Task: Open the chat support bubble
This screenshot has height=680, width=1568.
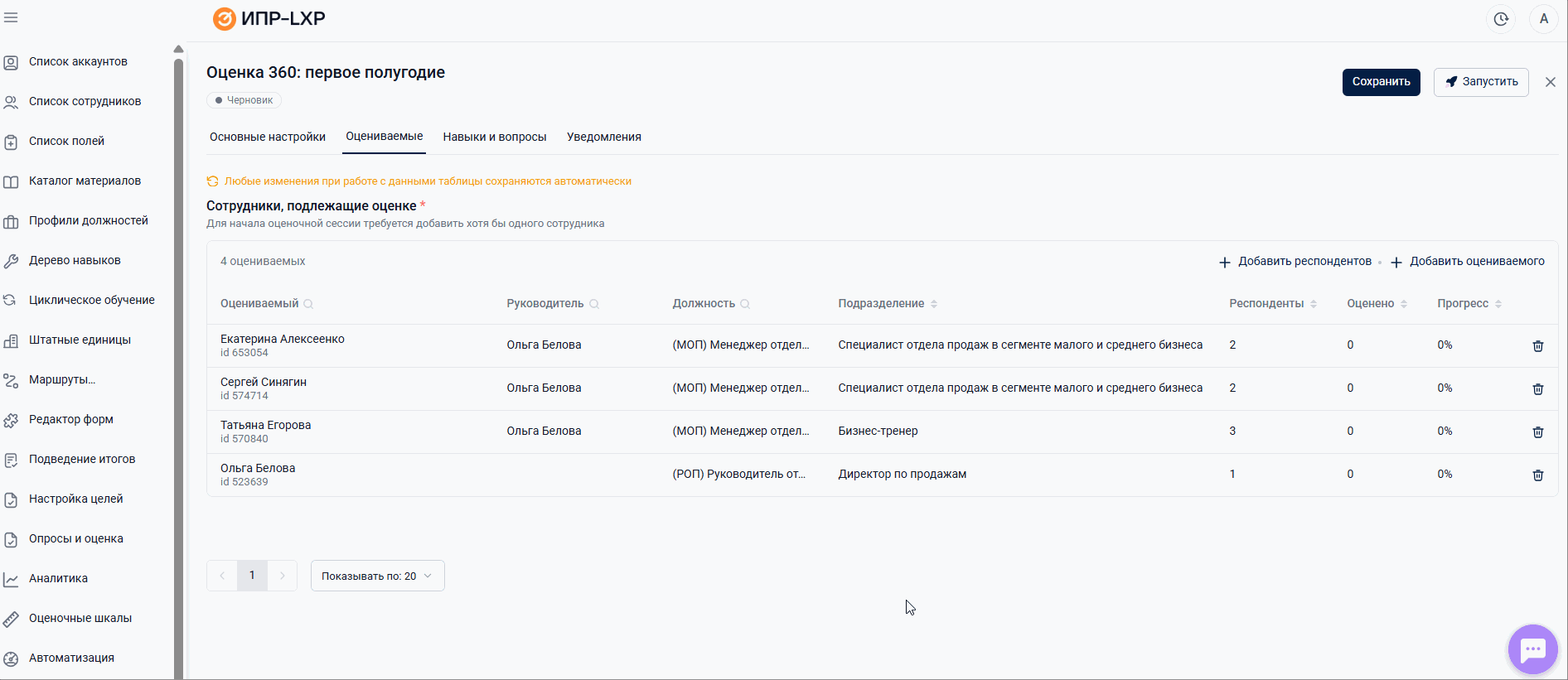Action: coord(1532,649)
